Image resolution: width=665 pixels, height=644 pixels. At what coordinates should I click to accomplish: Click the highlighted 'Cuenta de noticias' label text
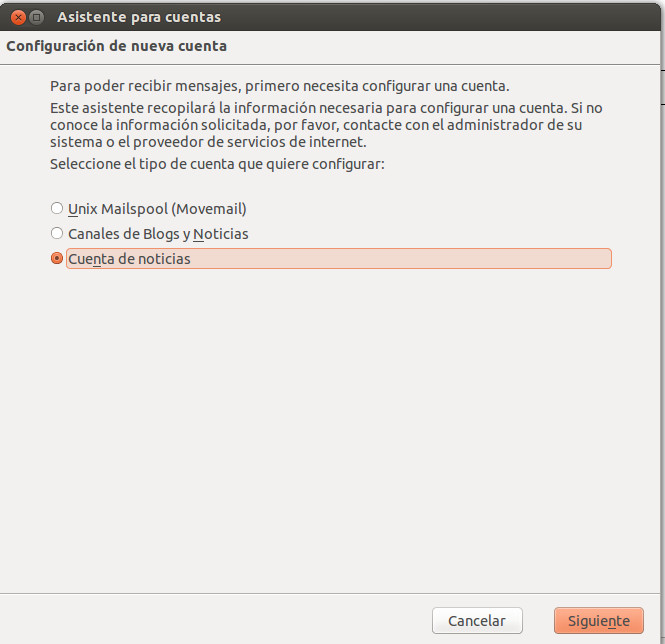pyautogui.click(x=129, y=259)
